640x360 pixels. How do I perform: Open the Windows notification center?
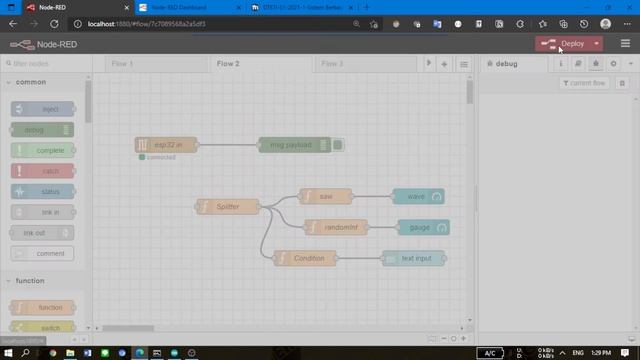625,353
